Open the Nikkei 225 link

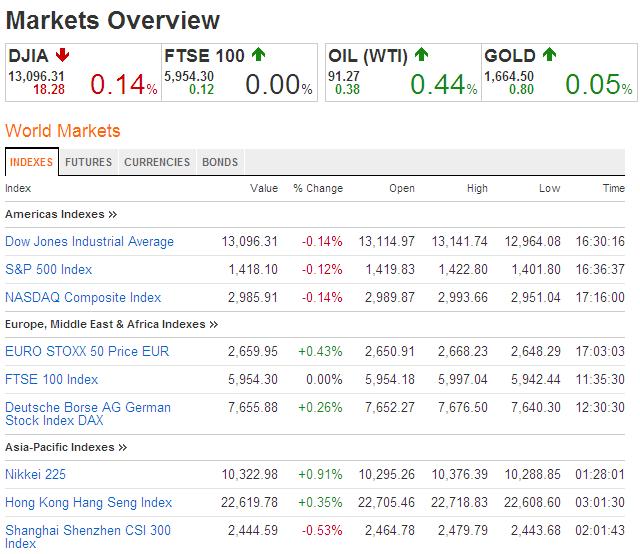[x=36, y=474]
